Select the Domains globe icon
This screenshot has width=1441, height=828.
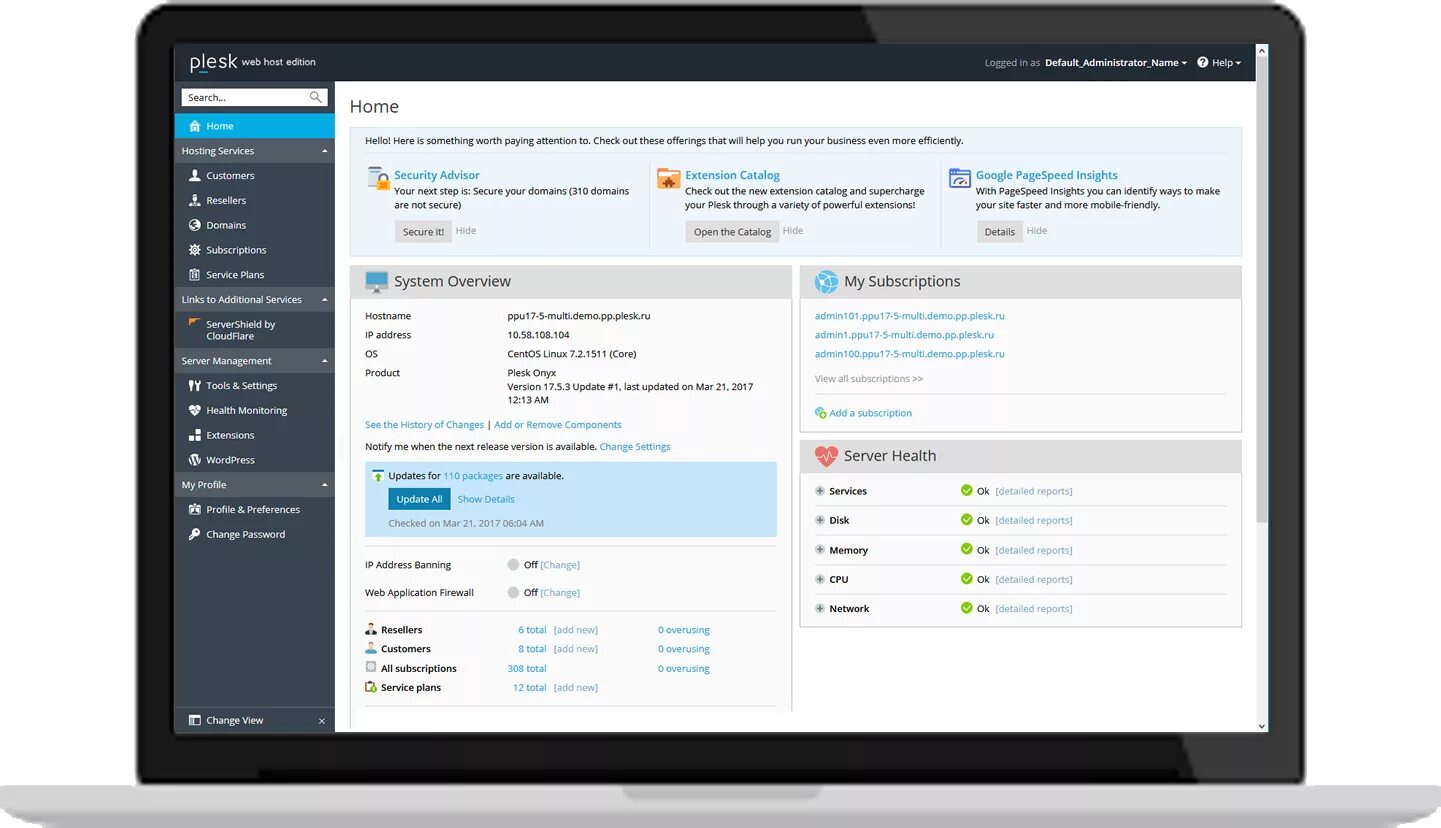[195, 224]
